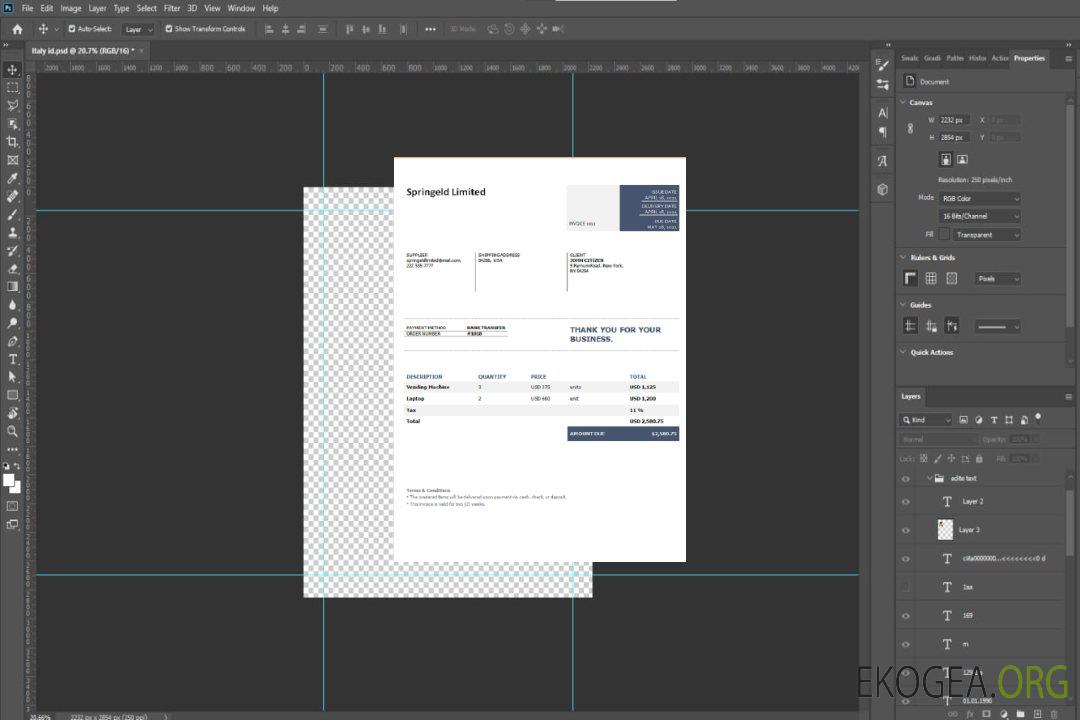Open the RGB Color mode dropdown

(979, 198)
